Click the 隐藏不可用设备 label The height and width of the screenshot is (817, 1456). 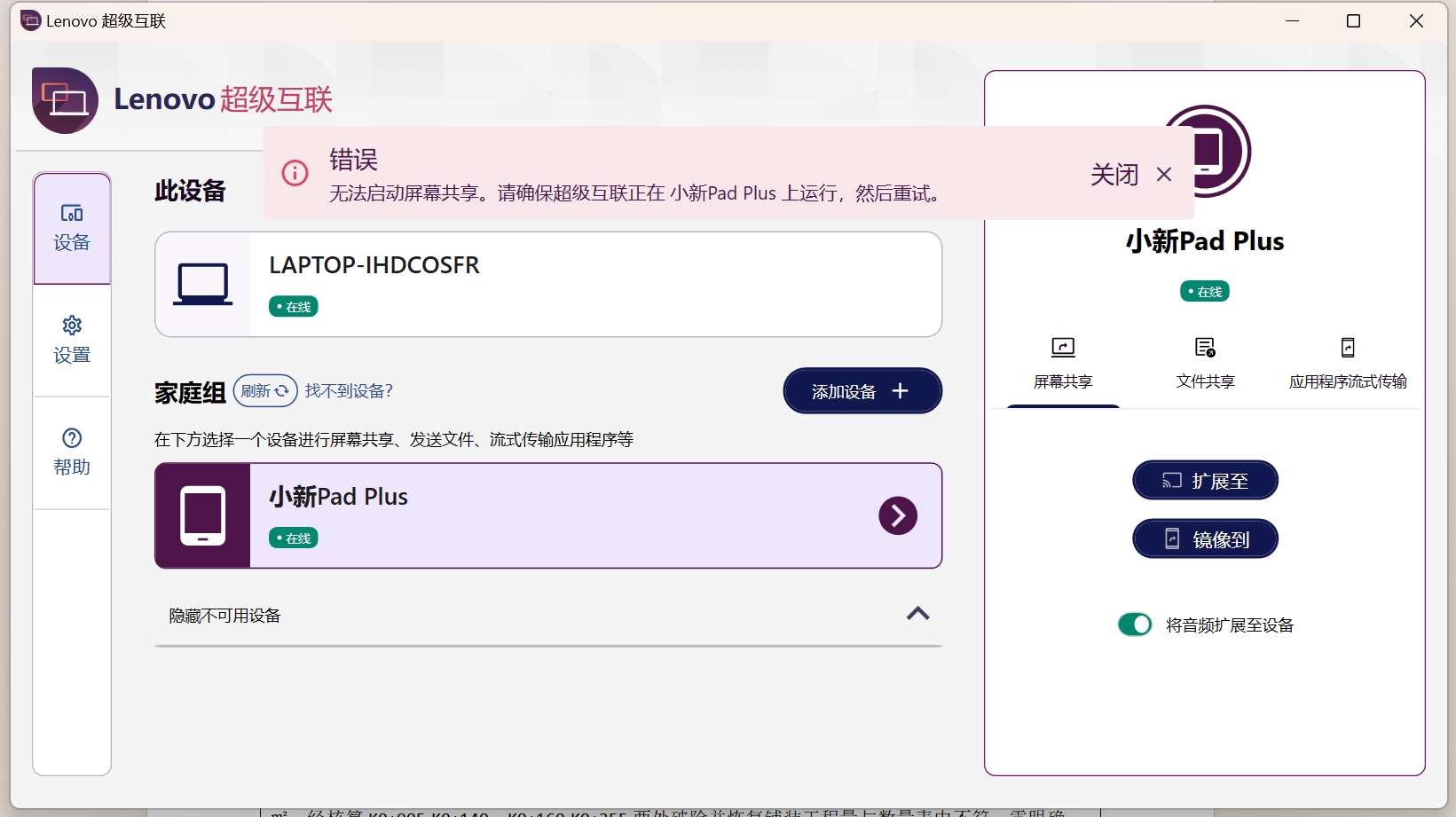coord(225,616)
